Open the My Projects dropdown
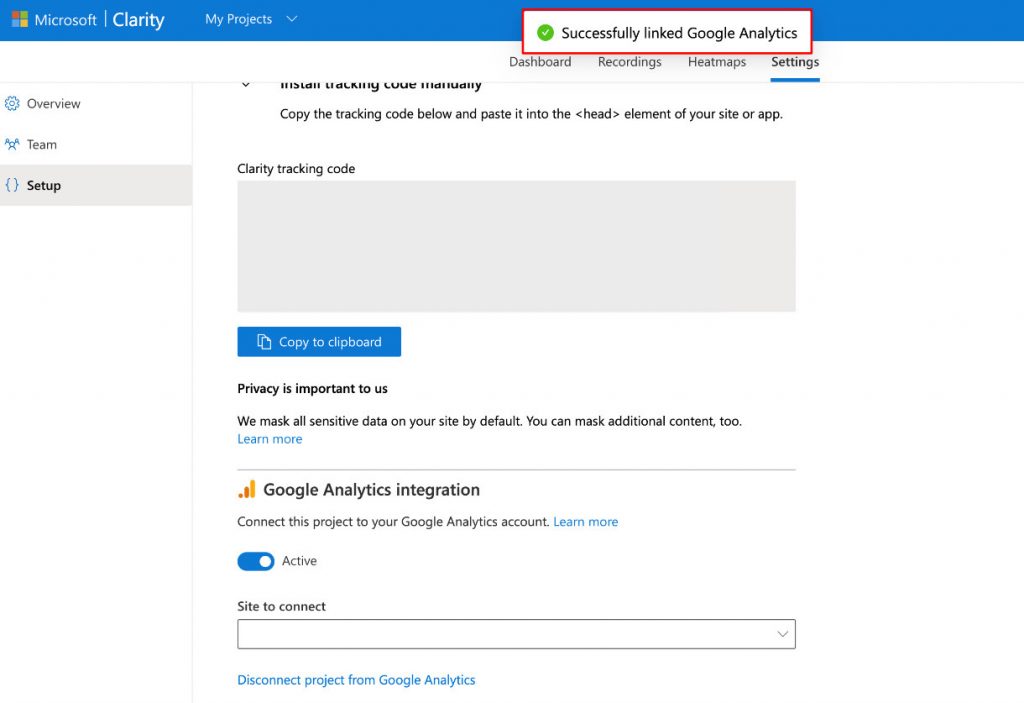This screenshot has width=1024, height=703. [x=251, y=19]
